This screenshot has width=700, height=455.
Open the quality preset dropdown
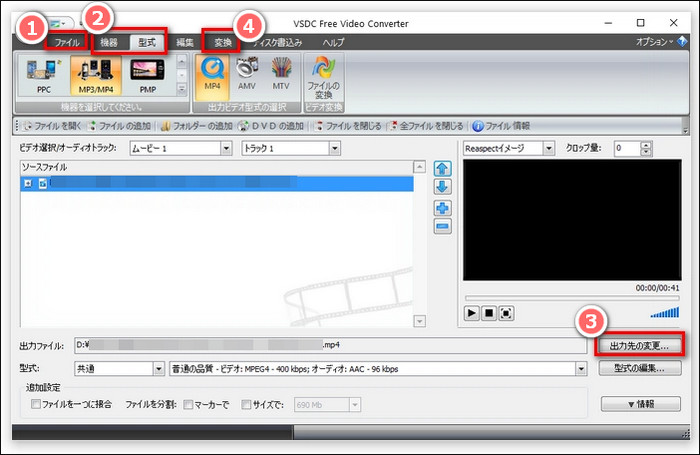581,369
